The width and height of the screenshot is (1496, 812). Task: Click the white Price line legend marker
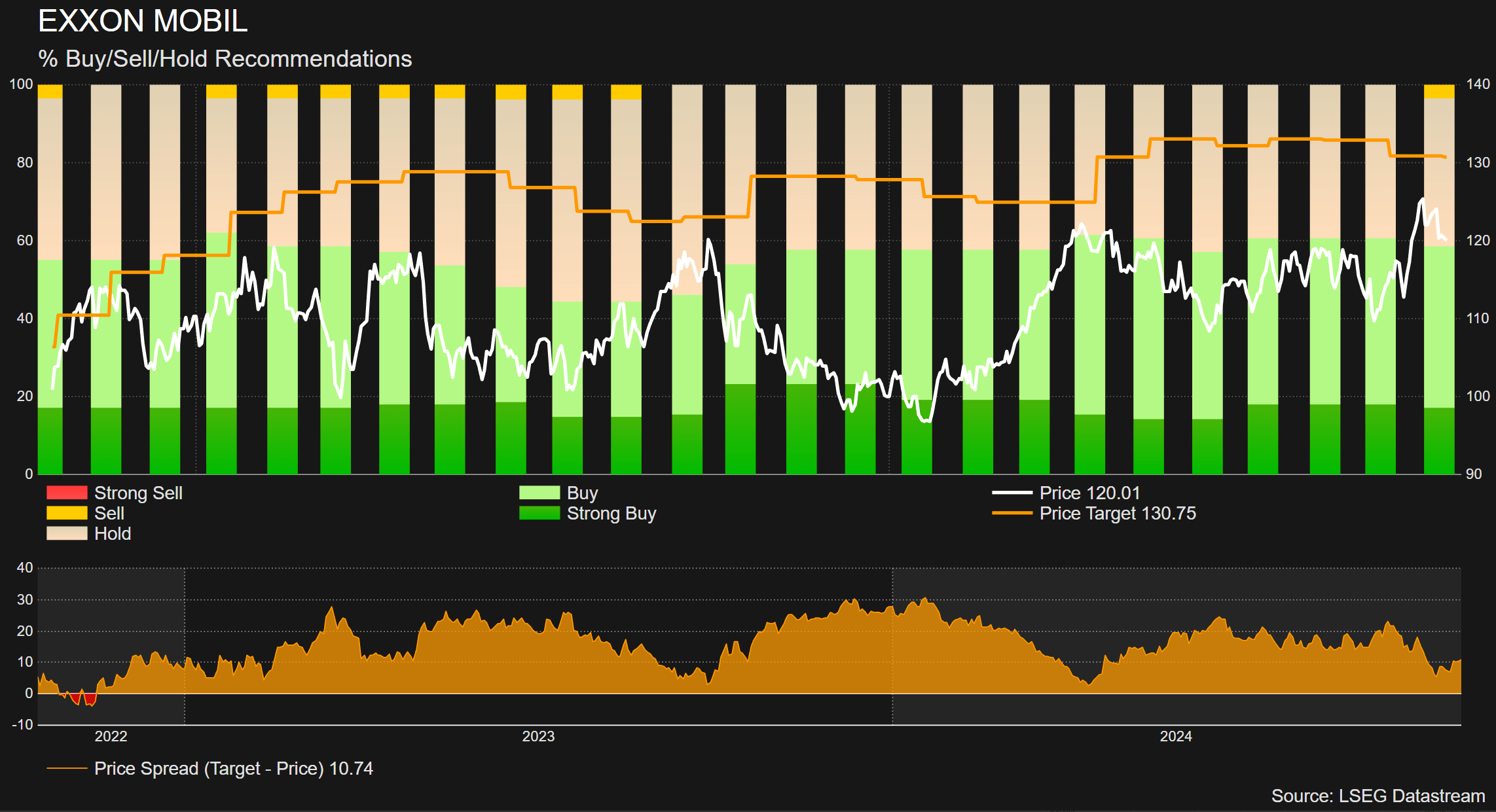coord(1012,493)
